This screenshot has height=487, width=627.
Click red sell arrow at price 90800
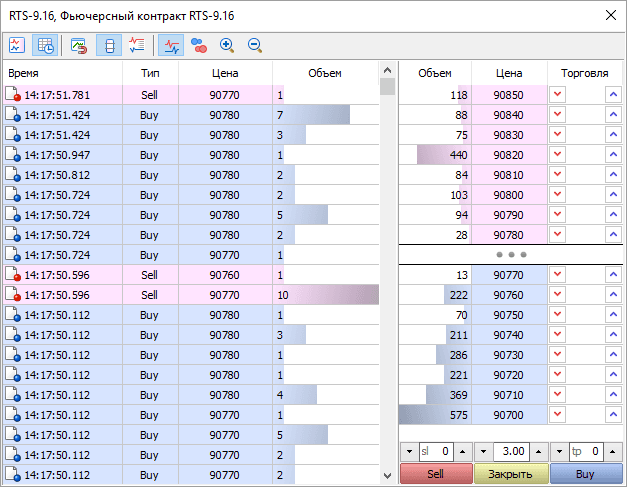pos(557,195)
